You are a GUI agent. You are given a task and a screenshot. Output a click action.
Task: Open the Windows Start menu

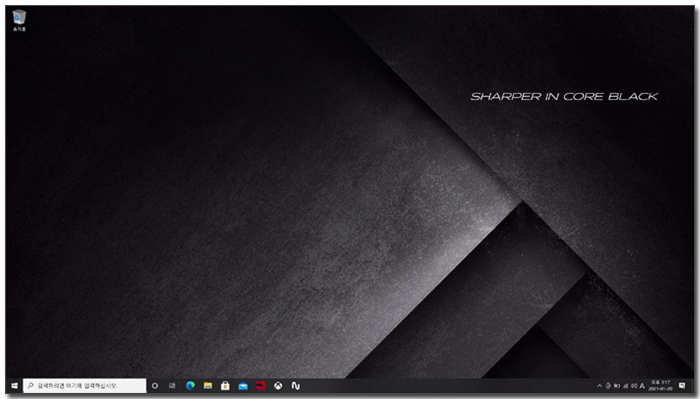click(14, 386)
